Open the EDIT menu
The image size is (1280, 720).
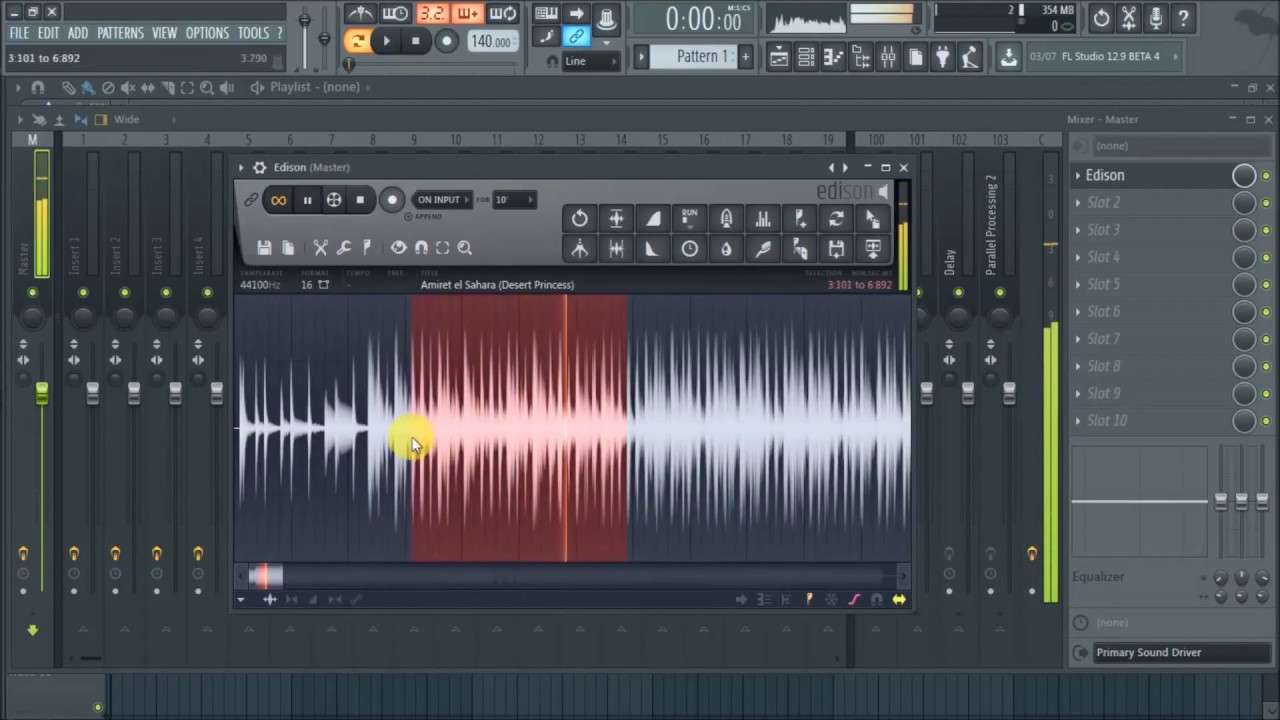[x=48, y=33]
